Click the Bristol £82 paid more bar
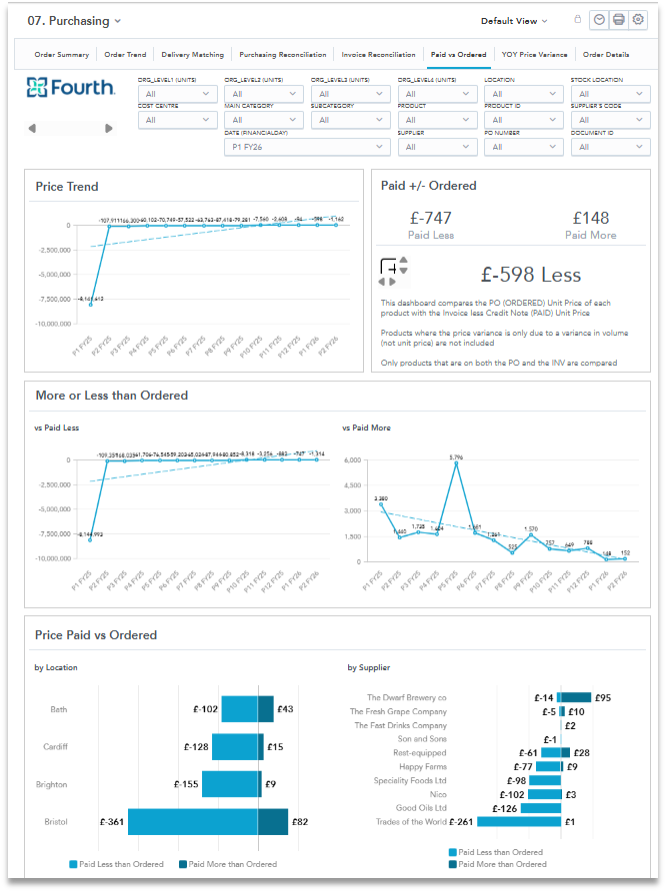Image resolution: width=666 pixels, height=892 pixels. point(273,821)
